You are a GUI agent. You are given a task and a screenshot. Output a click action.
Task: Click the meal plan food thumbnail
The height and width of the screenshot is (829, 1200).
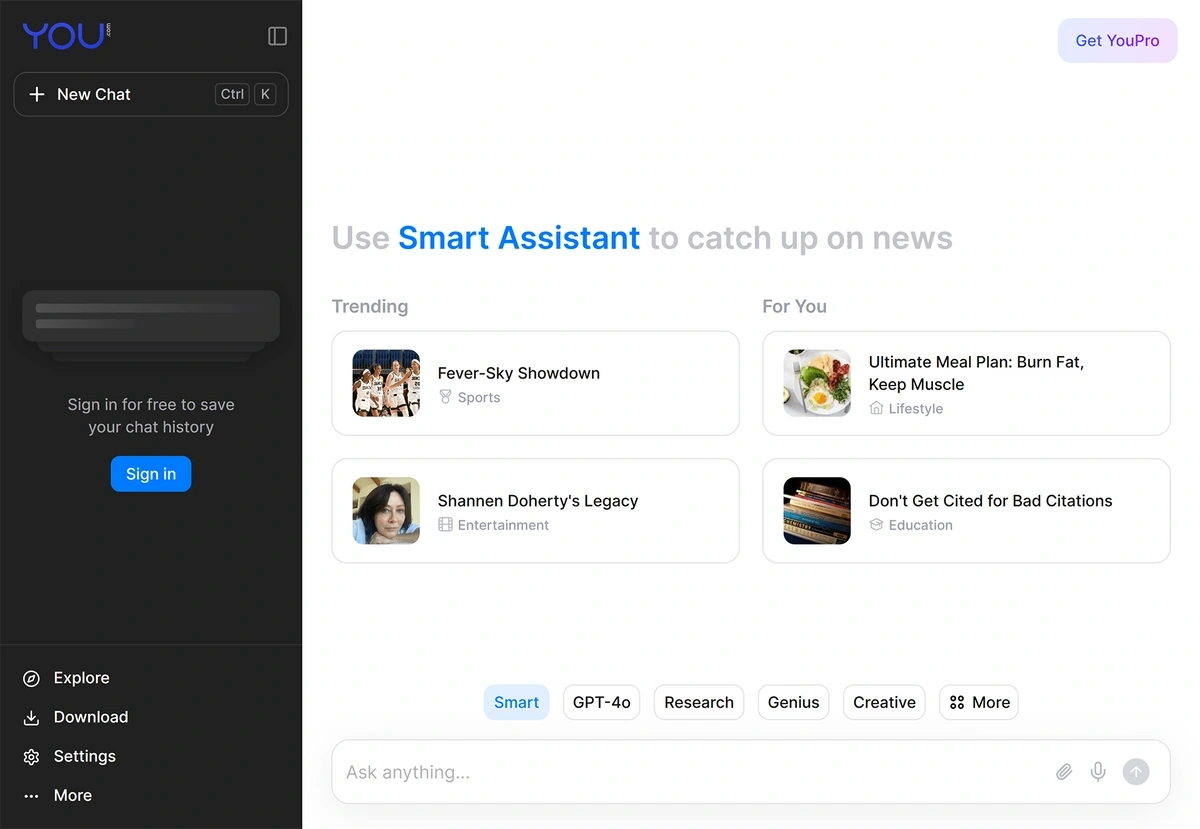[x=817, y=383]
